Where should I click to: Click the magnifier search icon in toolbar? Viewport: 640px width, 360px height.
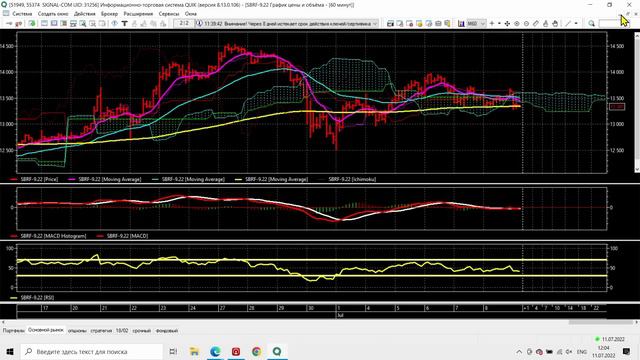coord(591,24)
